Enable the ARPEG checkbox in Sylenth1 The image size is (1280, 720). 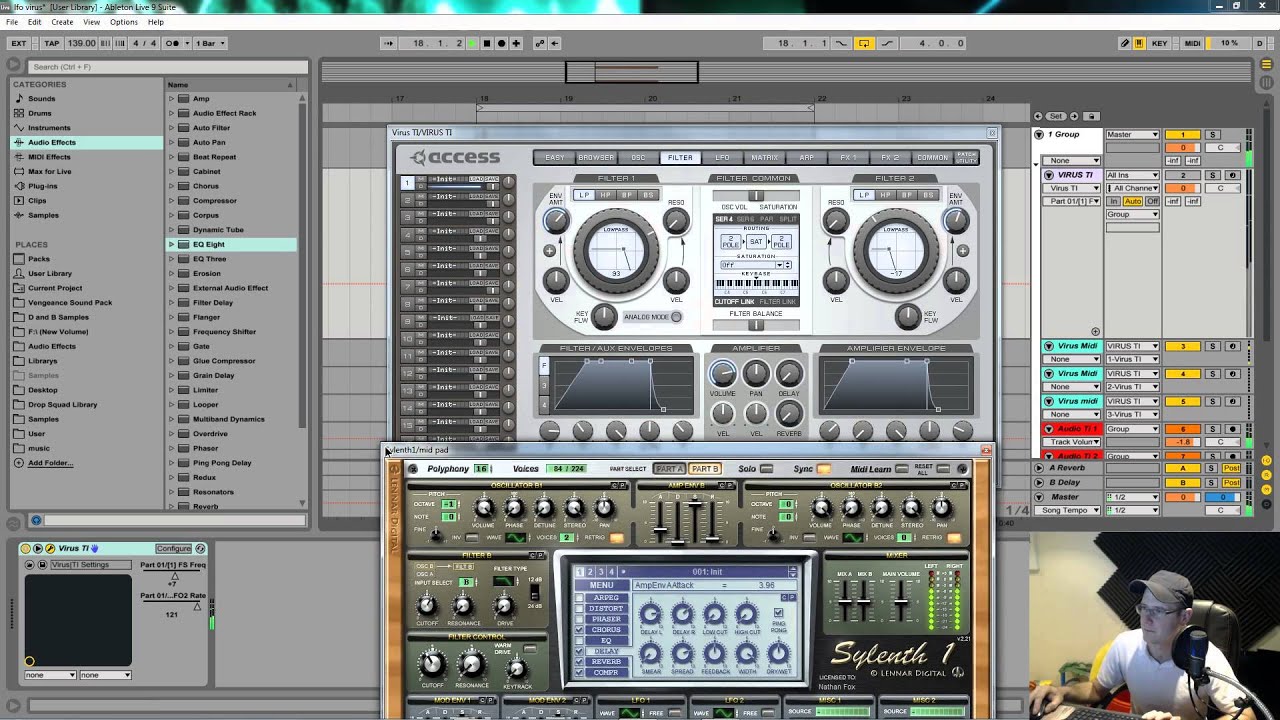(580, 598)
